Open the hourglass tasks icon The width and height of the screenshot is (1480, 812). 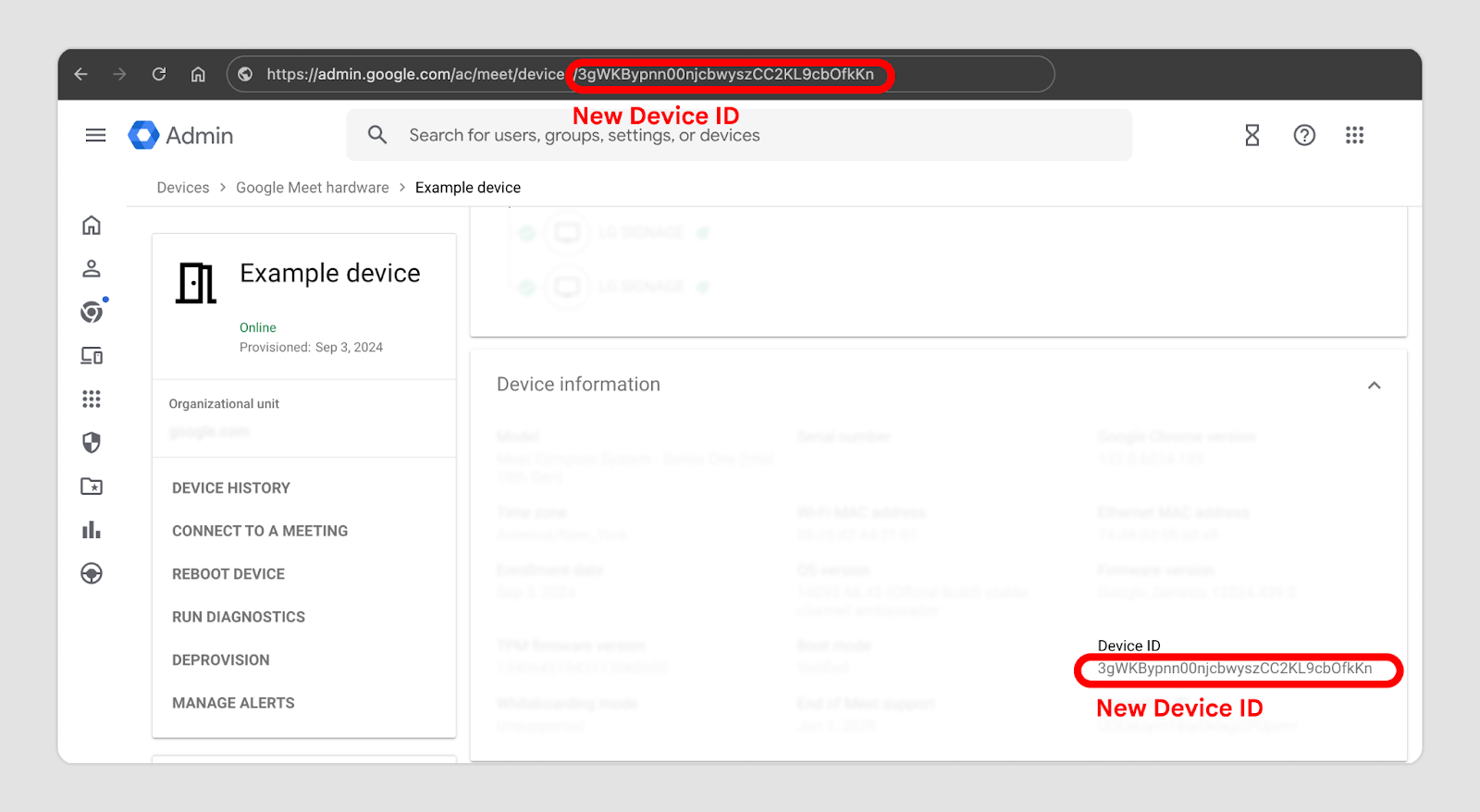coord(1252,136)
